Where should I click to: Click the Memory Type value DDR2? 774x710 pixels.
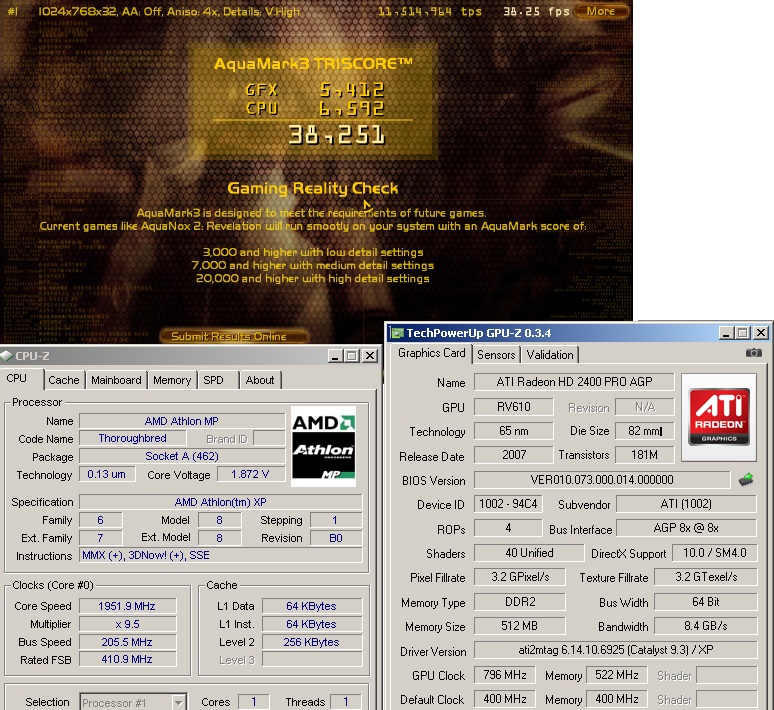pos(520,602)
